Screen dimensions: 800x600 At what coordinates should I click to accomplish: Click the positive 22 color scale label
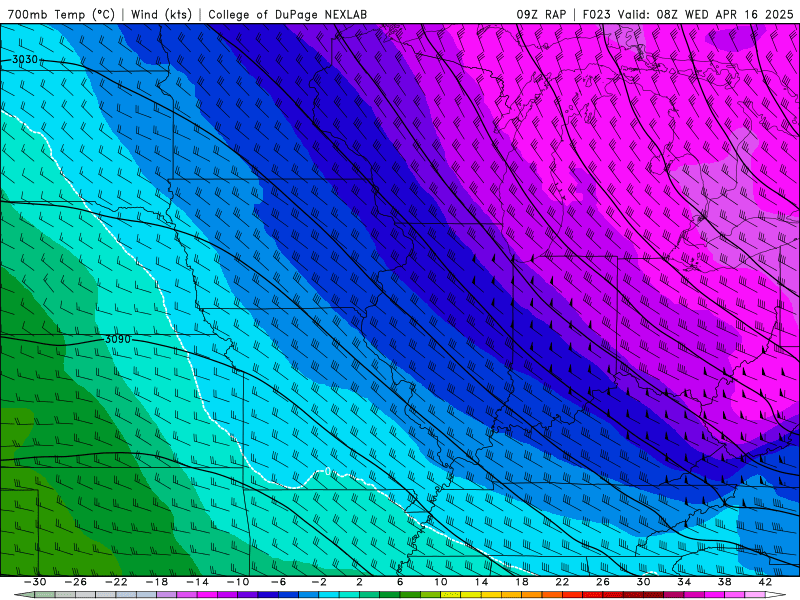(562, 582)
